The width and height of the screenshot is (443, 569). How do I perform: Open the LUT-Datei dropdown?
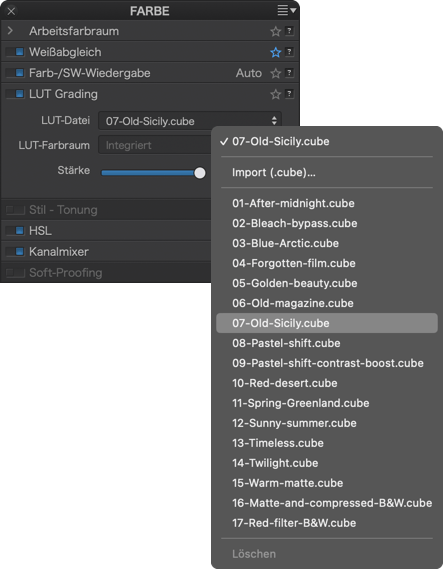pos(190,121)
